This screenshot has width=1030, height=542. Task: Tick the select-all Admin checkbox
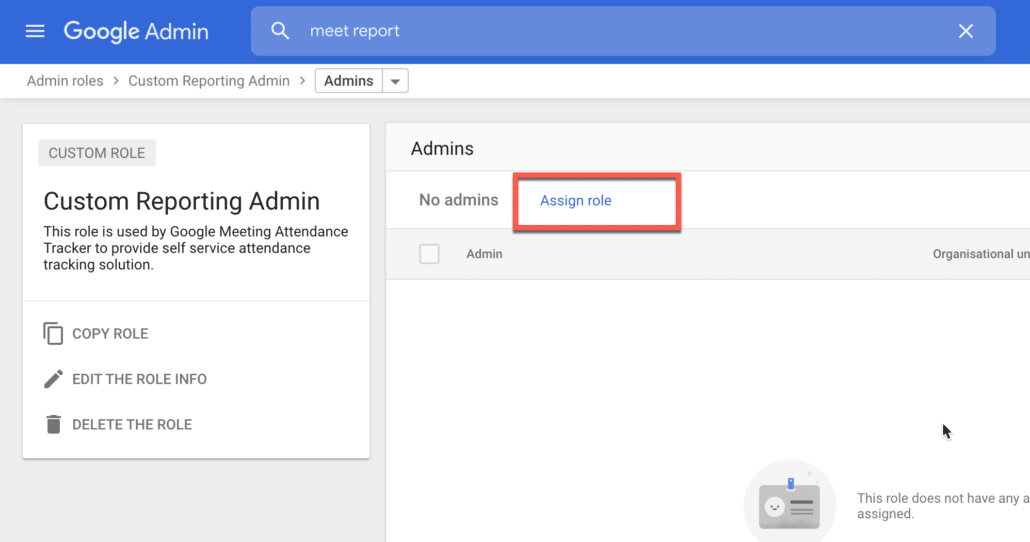click(429, 254)
